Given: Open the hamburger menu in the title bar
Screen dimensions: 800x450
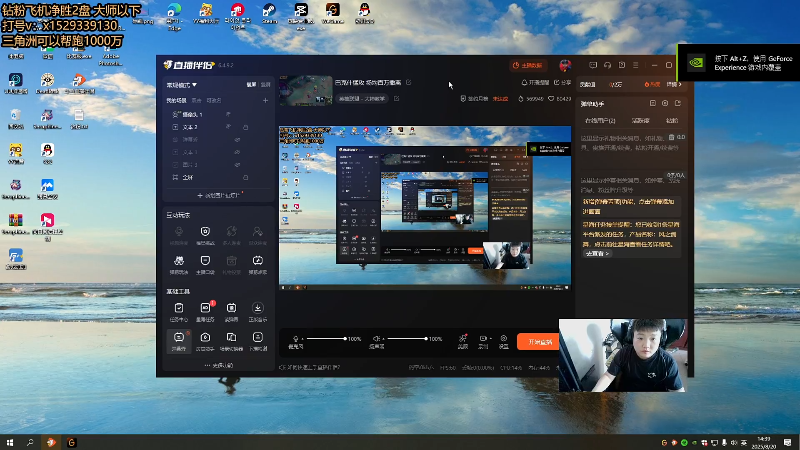Looking at the screenshot, I should (636, 65).
